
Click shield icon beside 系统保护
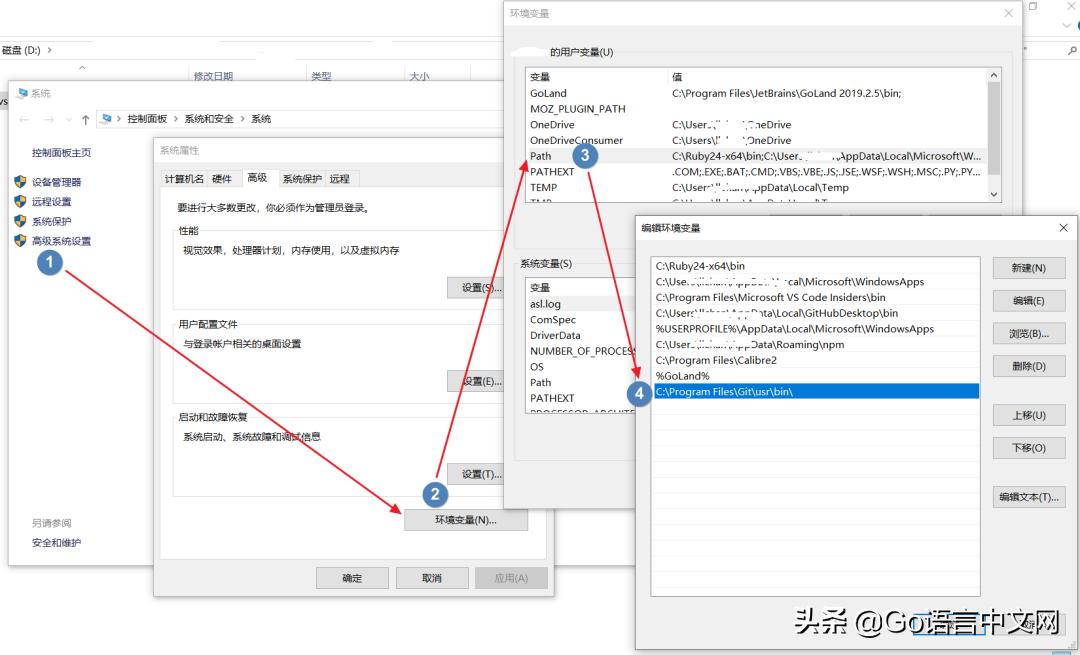[20, 221]
